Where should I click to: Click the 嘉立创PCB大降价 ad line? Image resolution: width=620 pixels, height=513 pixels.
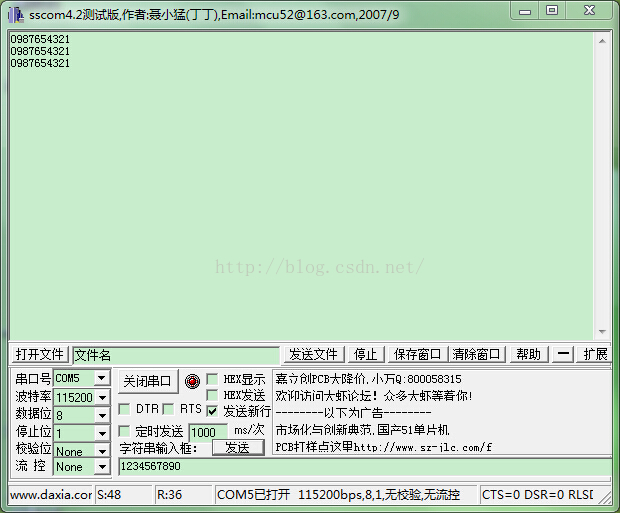pos(368,379)
